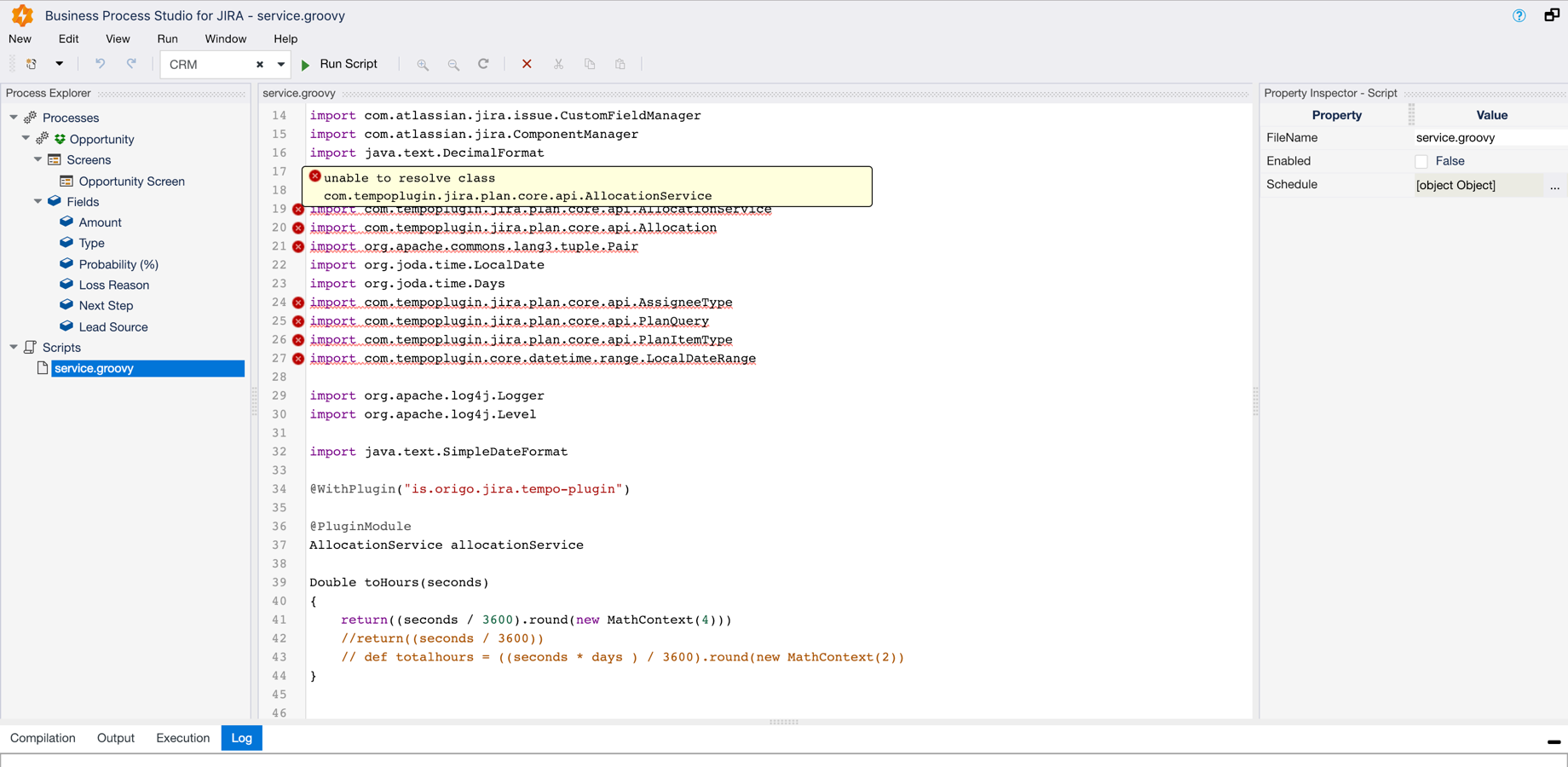This screenshot has width=1568, height=767.
Task: Click the copy toolbar icon
Action: tap(590, 64)
